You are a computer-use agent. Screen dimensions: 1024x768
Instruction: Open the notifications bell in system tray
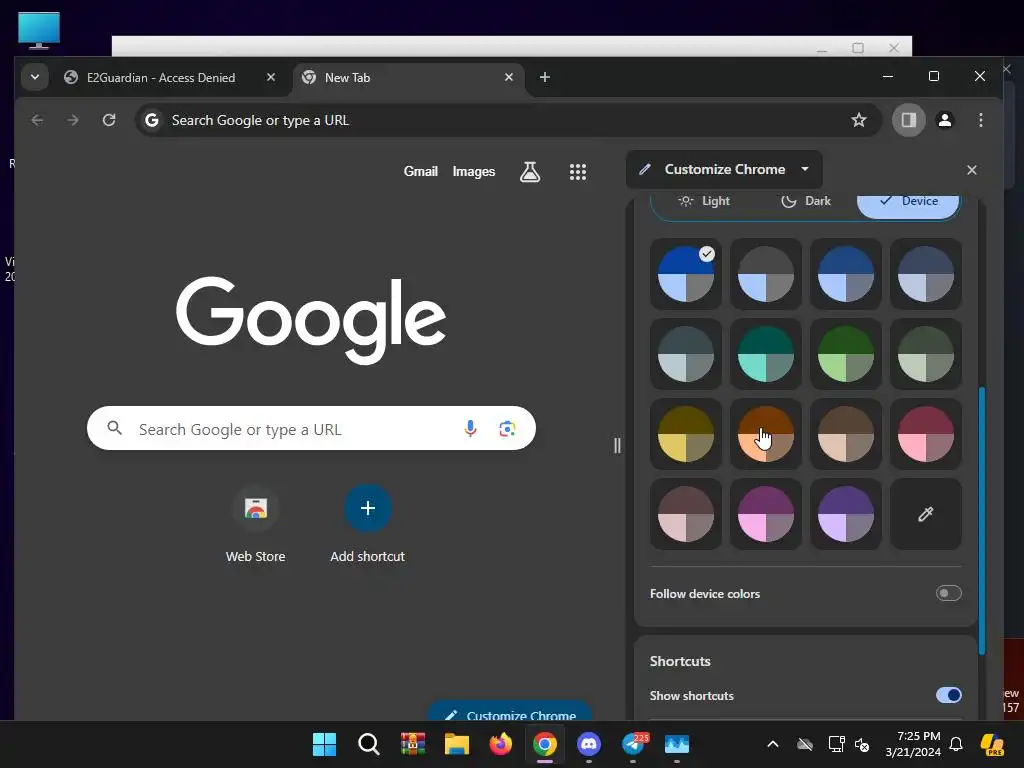point(956,744)
